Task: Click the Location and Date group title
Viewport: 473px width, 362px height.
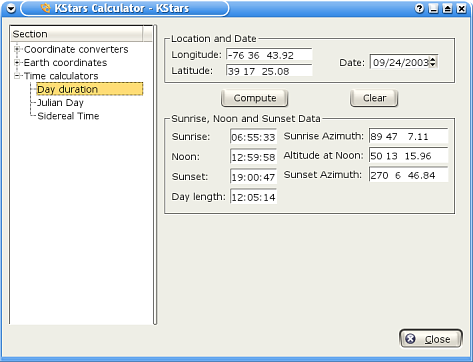Action: [x=214, y=39]
